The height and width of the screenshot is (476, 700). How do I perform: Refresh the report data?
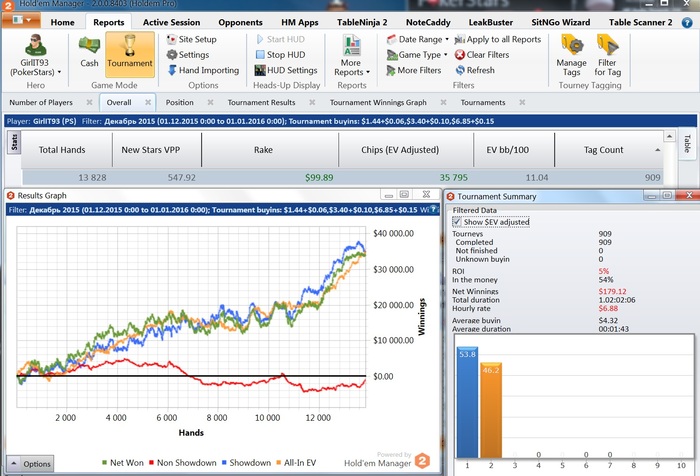coord(475,70)
